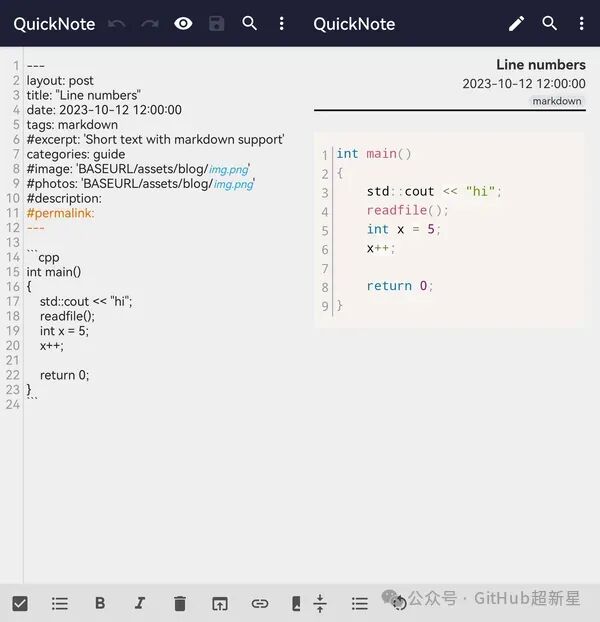Place cursor on the '#description:' line
Screen dimensions: 600x622
point(64,198)
